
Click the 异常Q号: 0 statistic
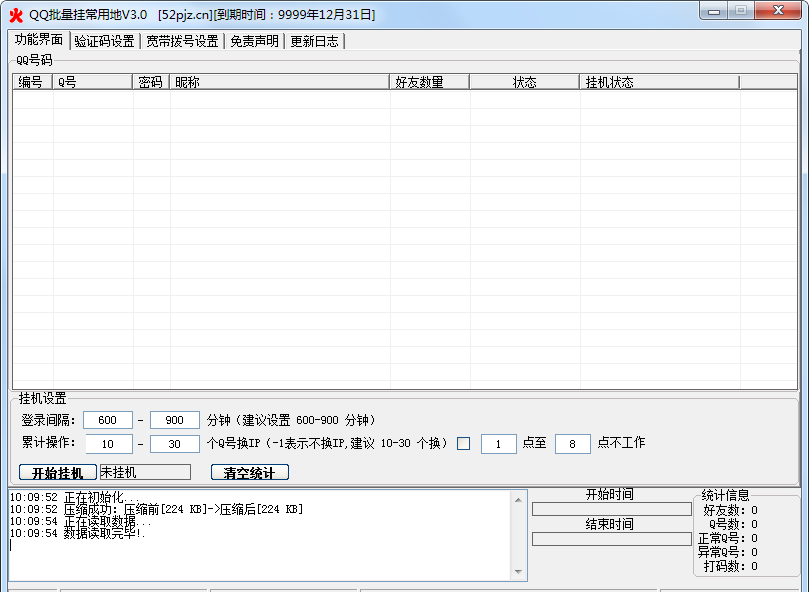coord(727,552)
